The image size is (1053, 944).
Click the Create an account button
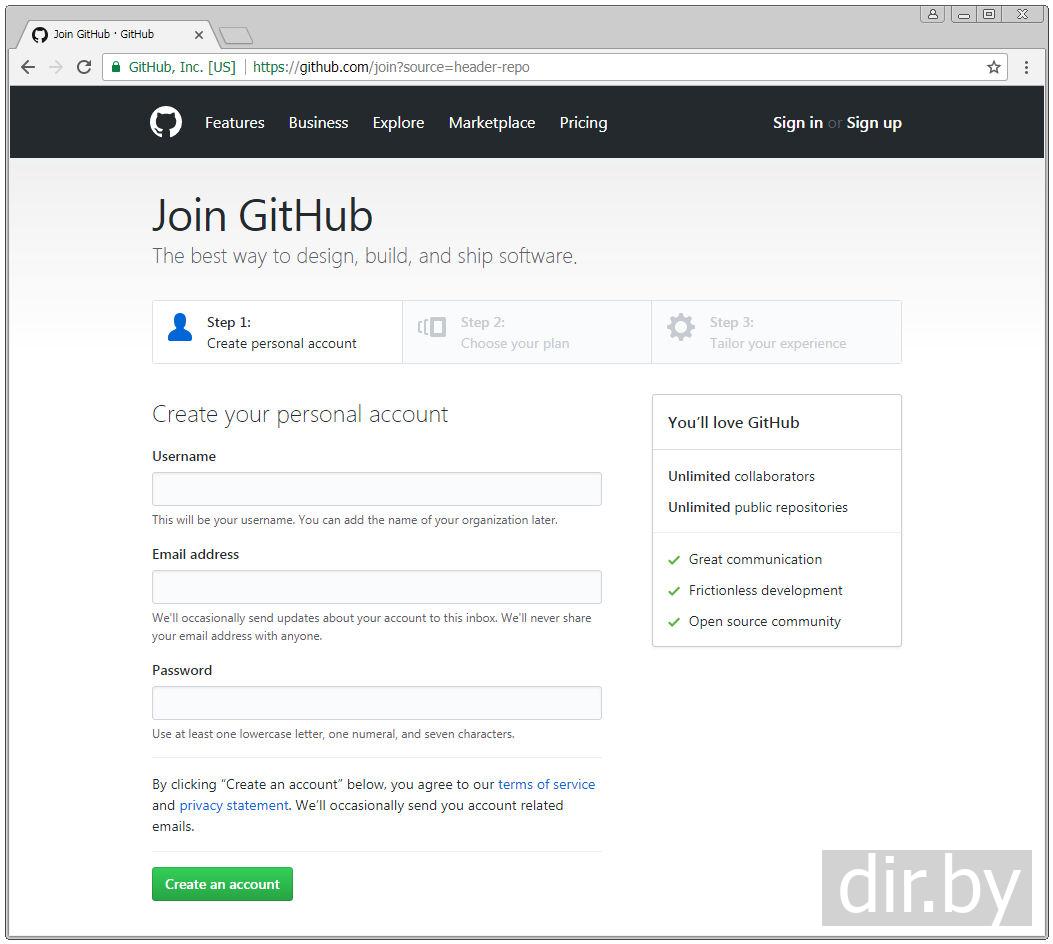tap(222, 884)
